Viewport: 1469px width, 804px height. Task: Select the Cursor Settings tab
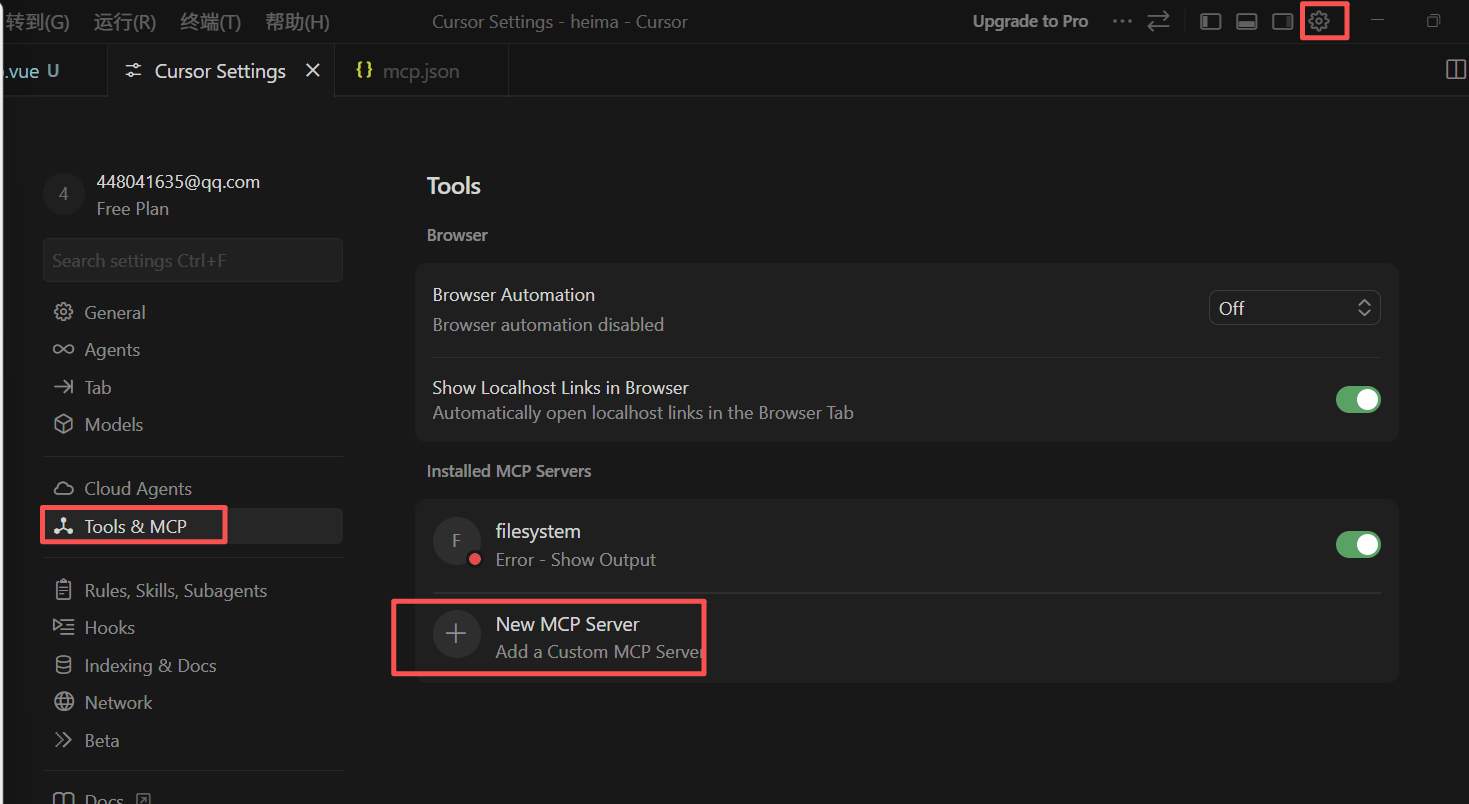[220, 71]
